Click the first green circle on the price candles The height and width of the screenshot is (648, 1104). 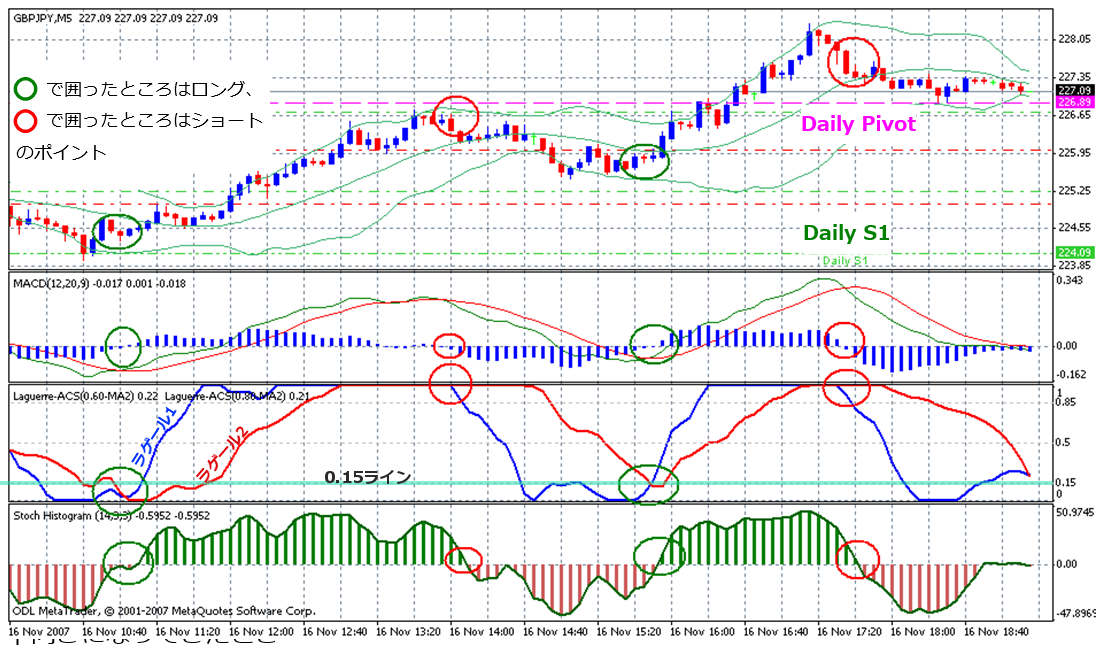(118, 232)
